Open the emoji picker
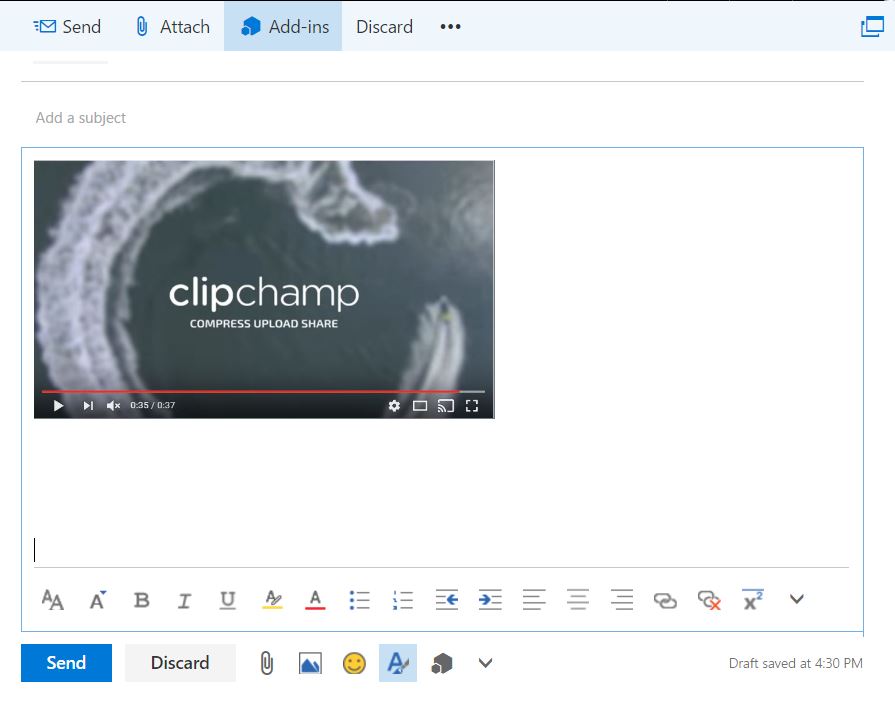895x702 pixels. [354, 663]
